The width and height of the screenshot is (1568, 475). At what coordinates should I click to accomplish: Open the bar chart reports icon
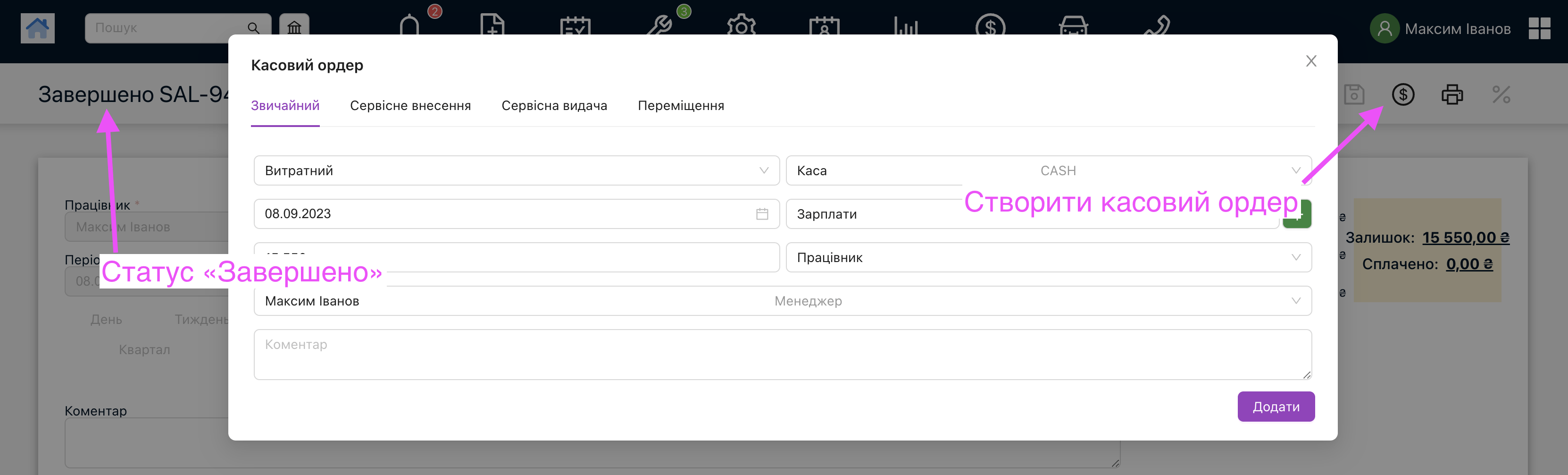tap(905, 25)
